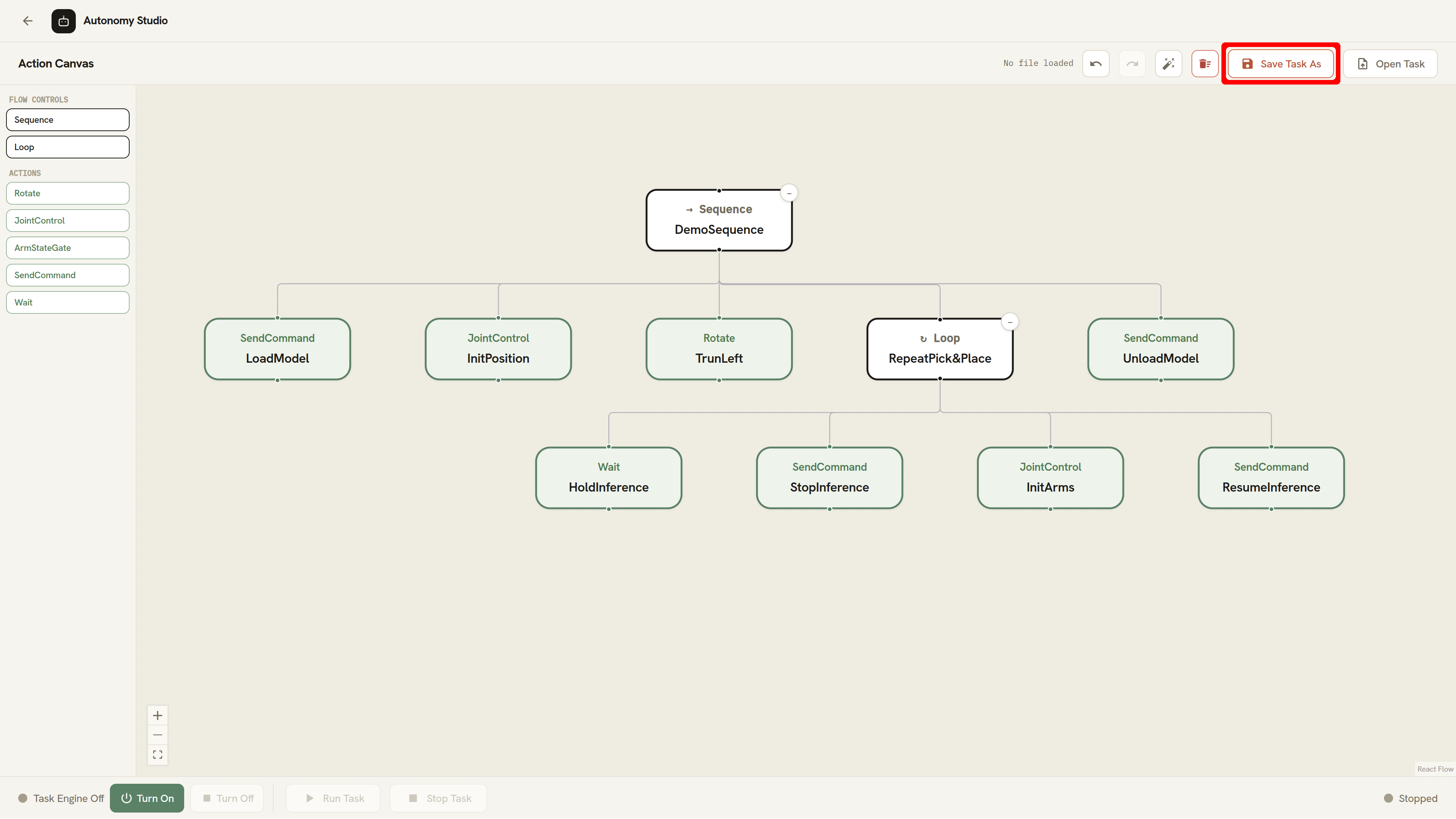Turn on the task engine
Image resolution: width=1456 pixels, height=819 pixels.
click(x=147, y=798)
